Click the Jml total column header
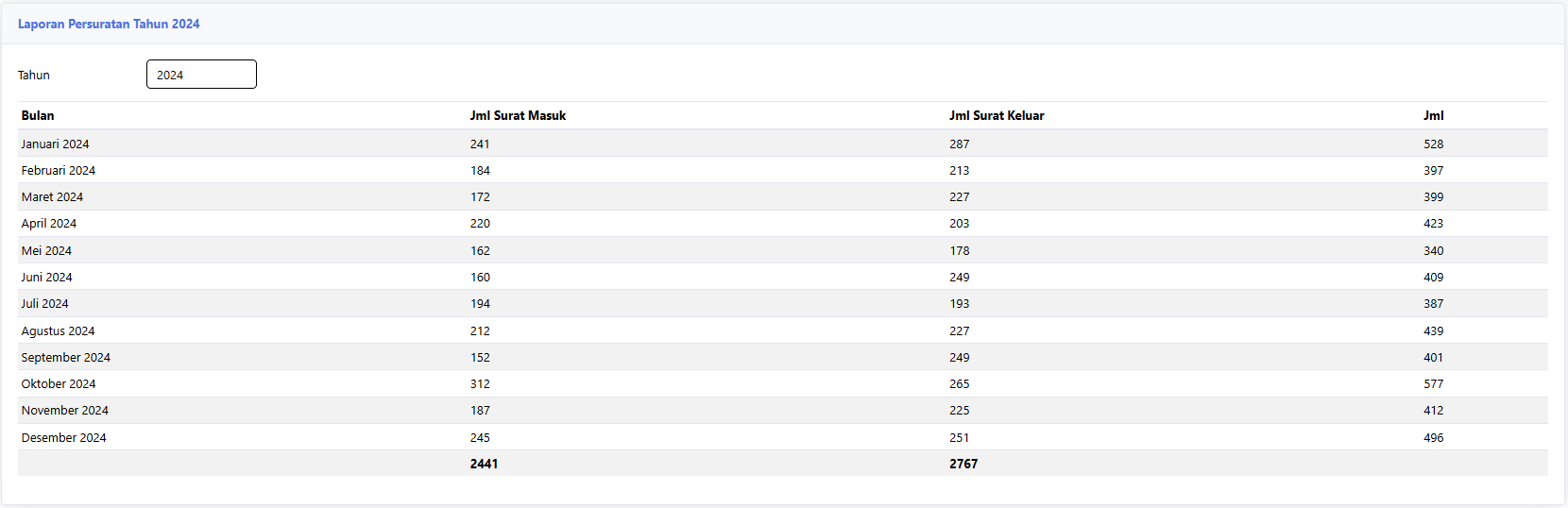 tap(1433, 115)
